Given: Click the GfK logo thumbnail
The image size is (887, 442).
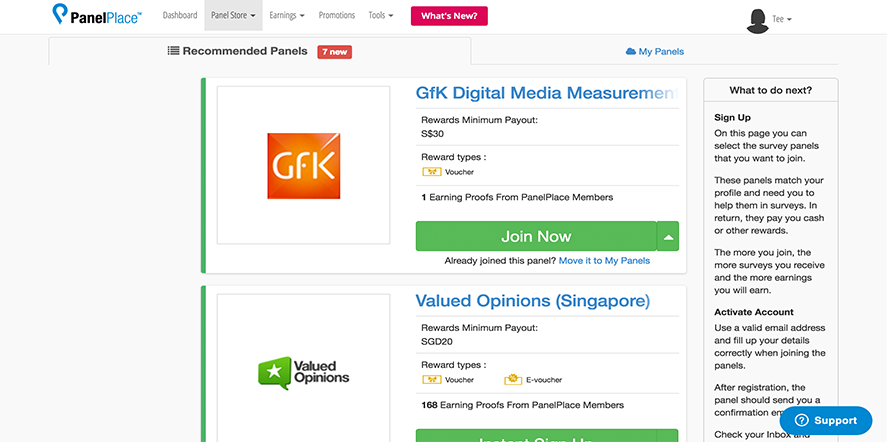Looking at the screenshot, I should coord(303,165).
